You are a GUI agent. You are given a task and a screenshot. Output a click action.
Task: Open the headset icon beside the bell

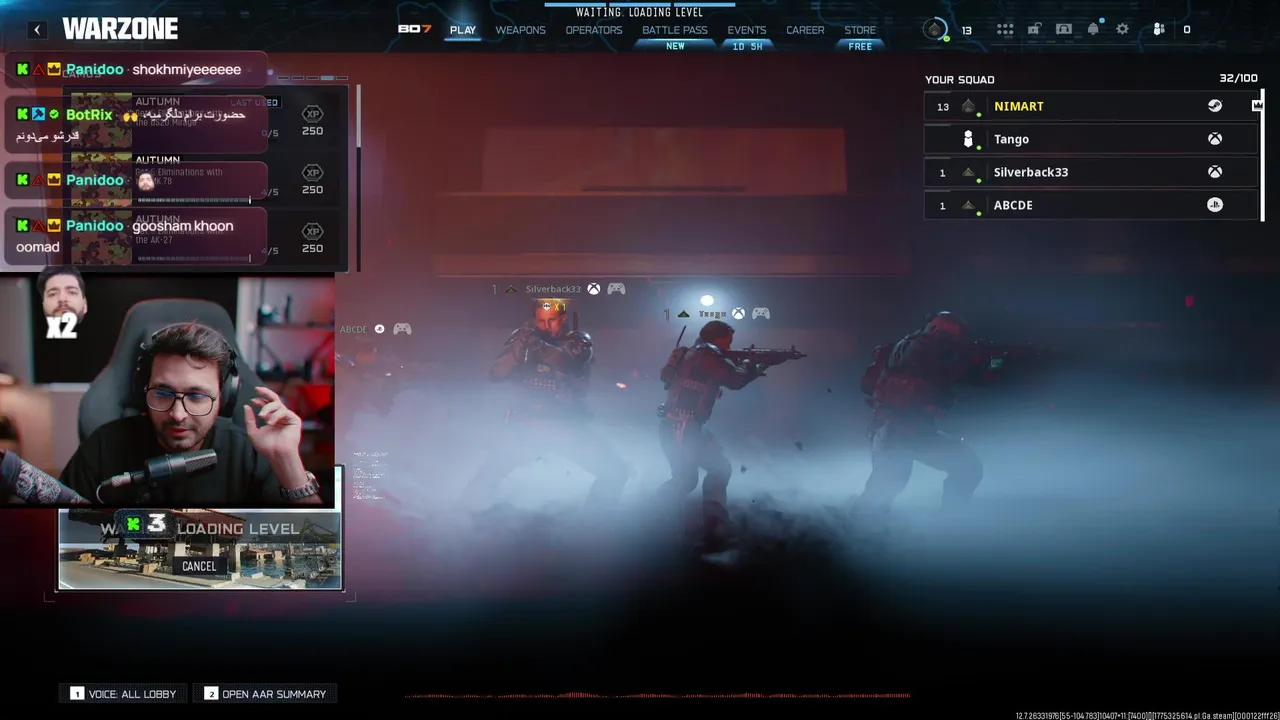click(x=1064, y=29)
